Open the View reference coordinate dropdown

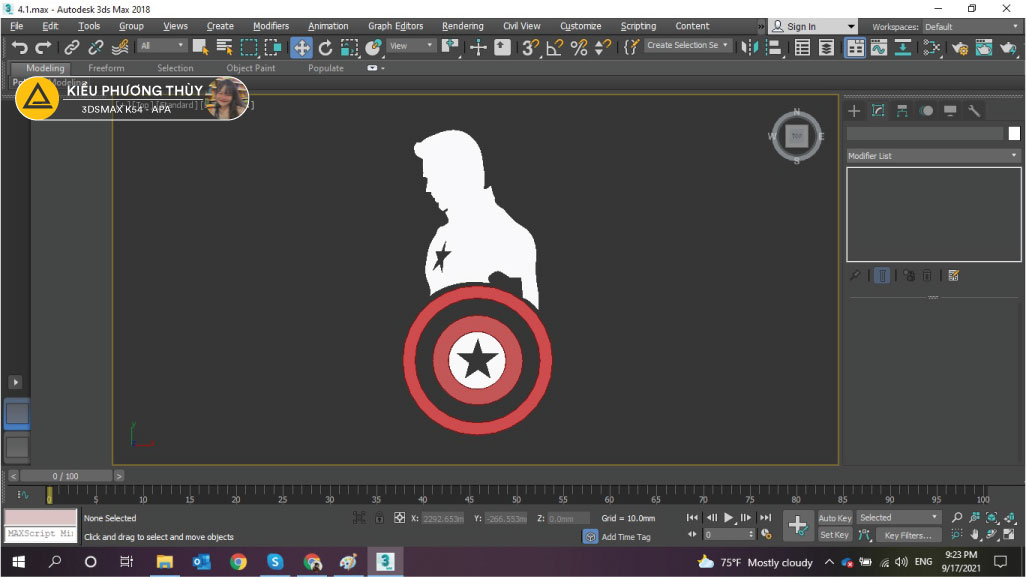[x=412, y=46]
